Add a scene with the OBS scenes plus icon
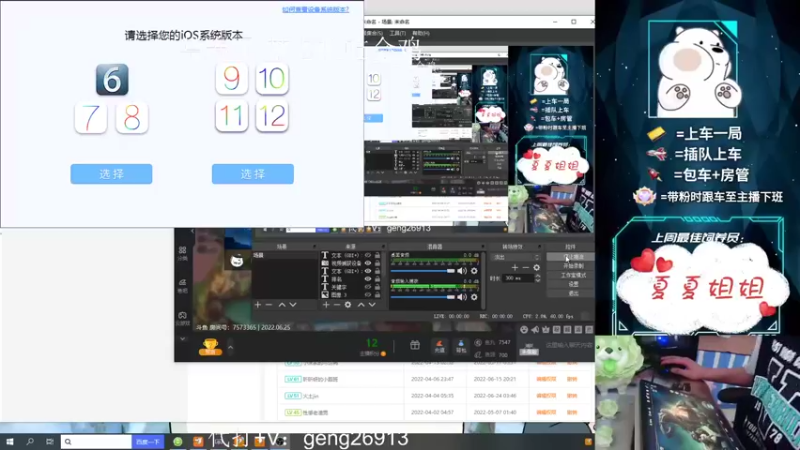This screenshot has height=450, width=800. 258,305
